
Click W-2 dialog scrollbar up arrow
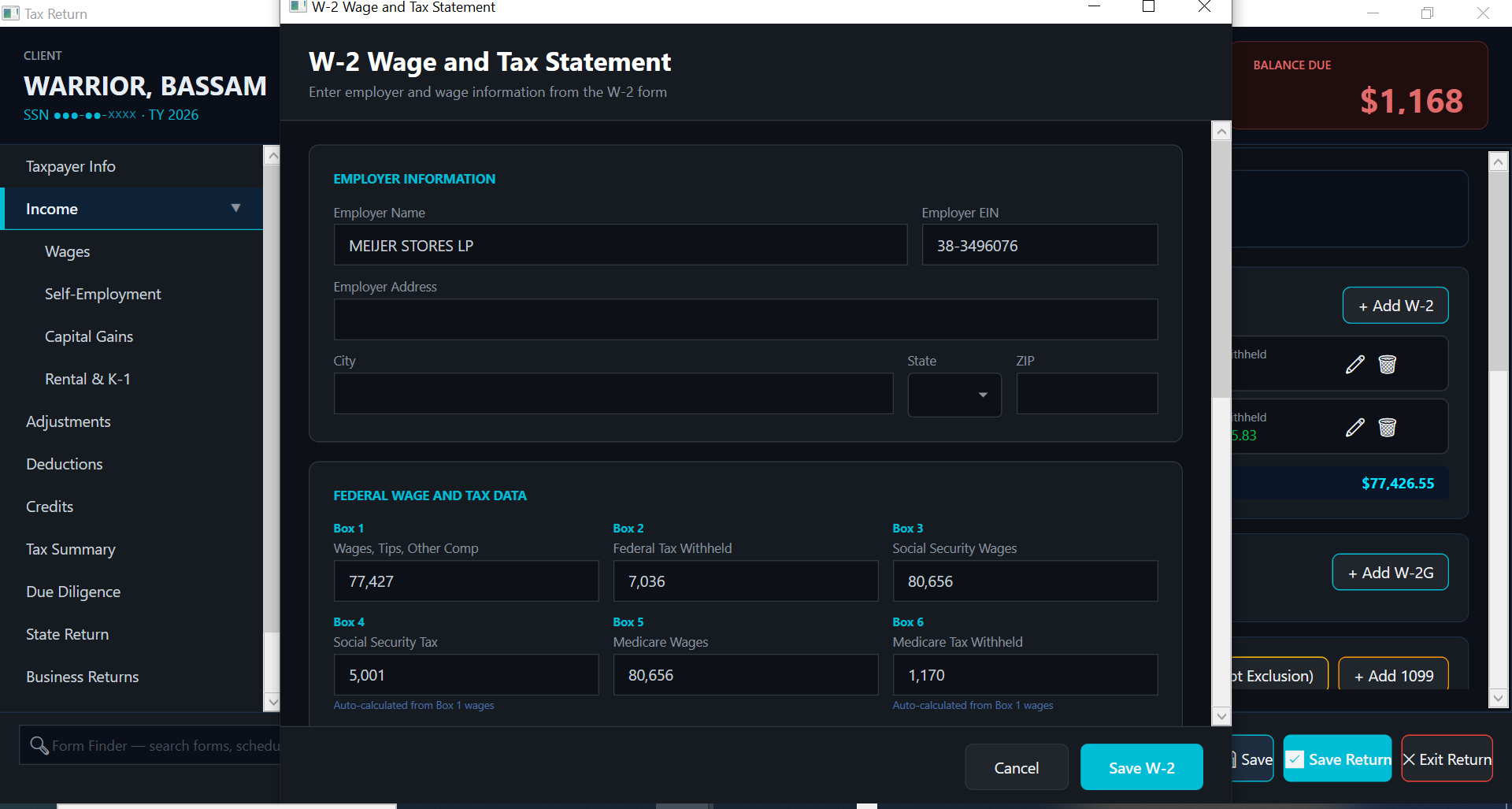[1221, 131]
